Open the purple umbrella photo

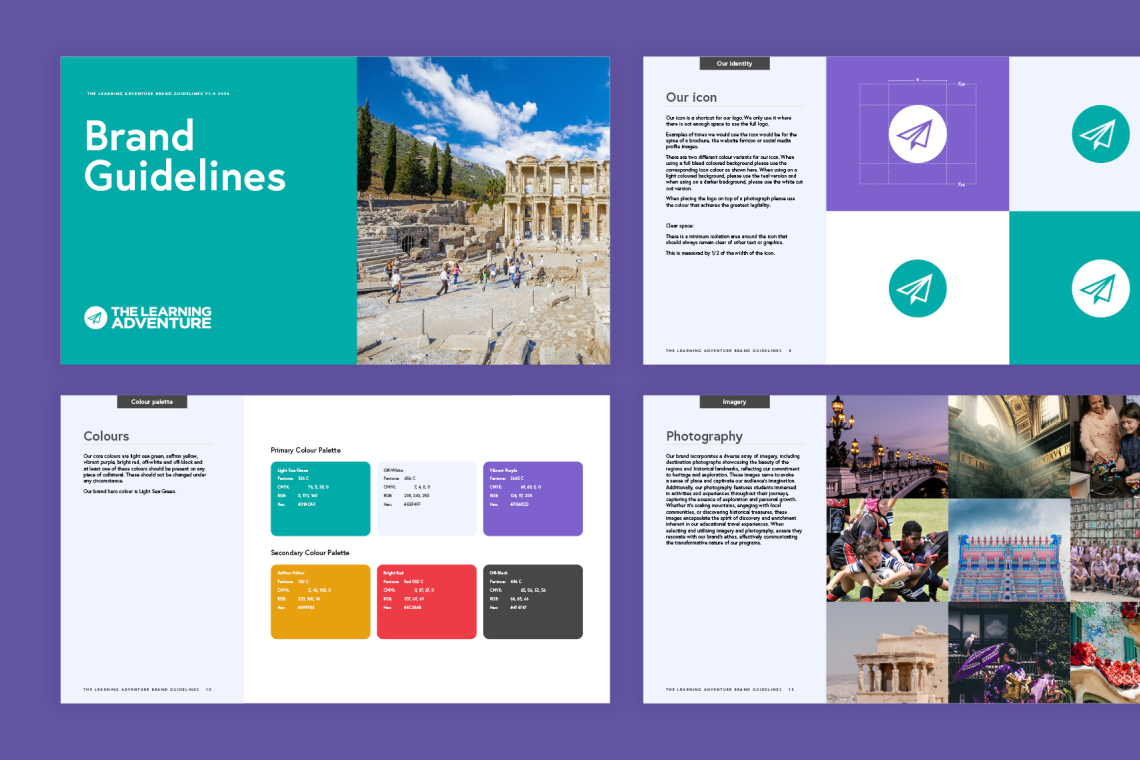pyautogui.click(x=1009, y=652)
